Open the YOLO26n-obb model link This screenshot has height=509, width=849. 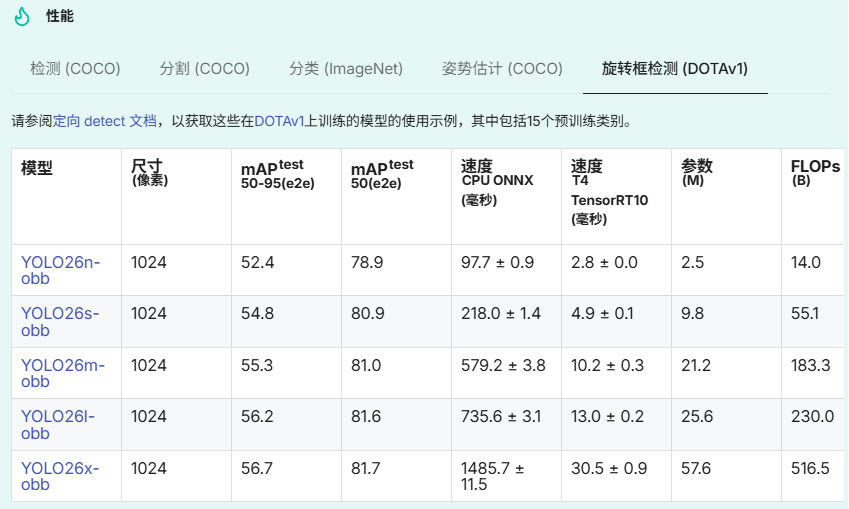[61, 270]
